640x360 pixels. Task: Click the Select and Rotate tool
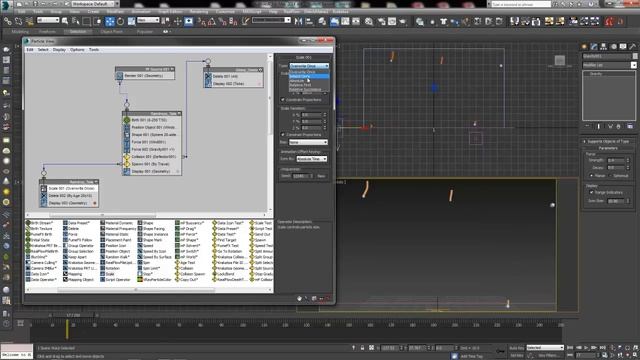(x=120, y=21)
